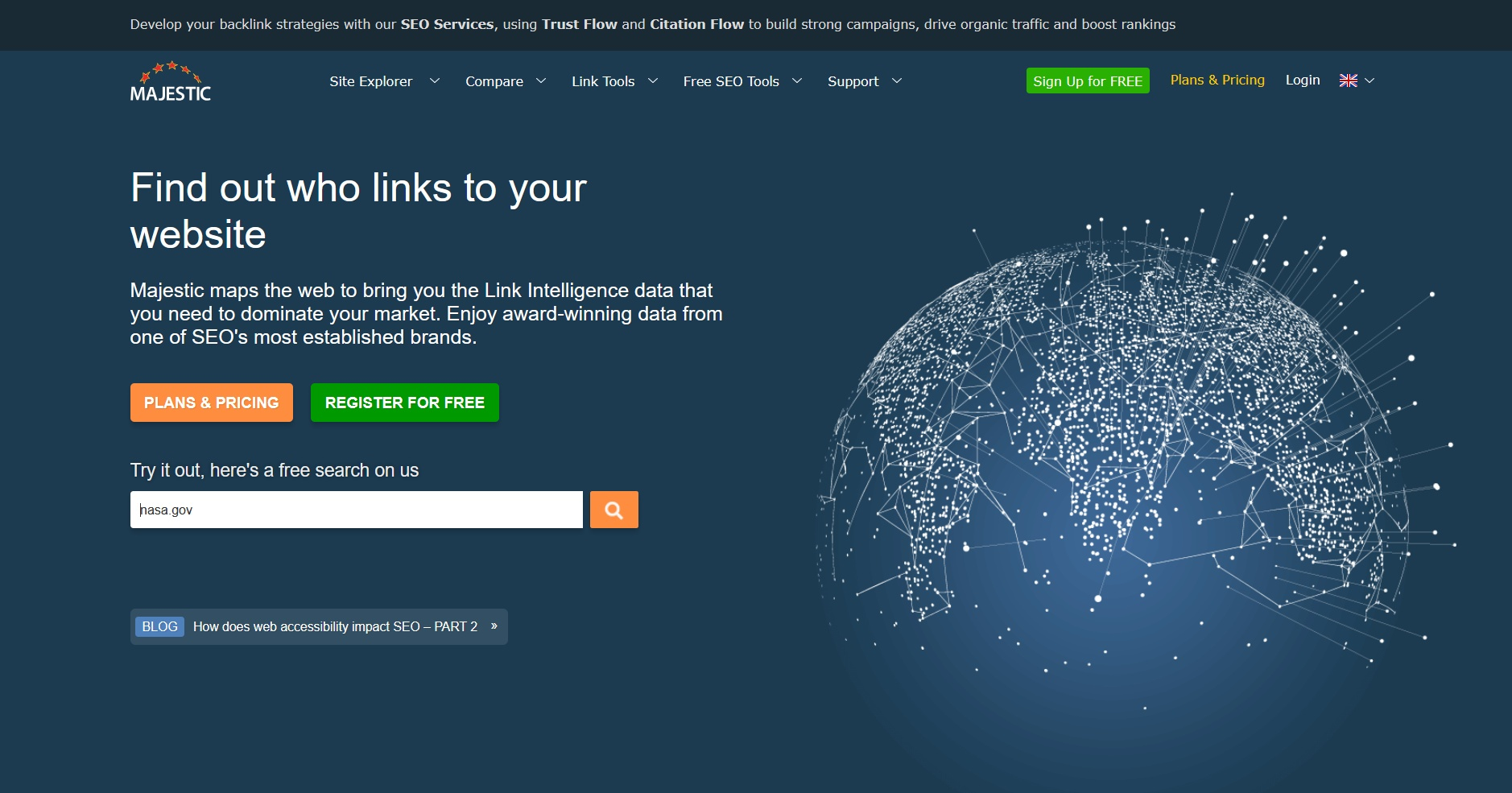Viewport: 1512px width, 793px height.
Task: Click the BLOG badge
Action: (159, 626)
